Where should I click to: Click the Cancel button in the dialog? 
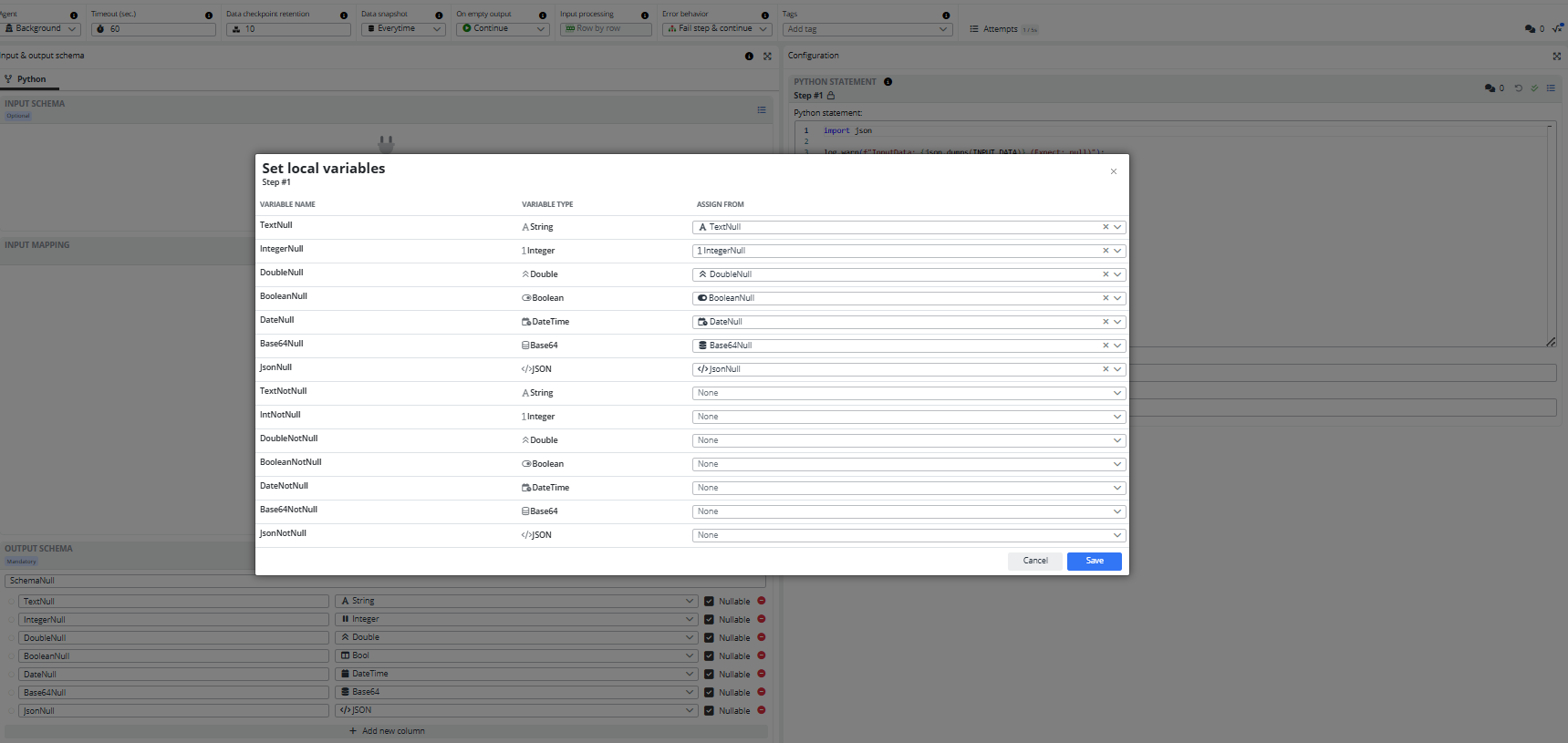tap(1034, 561)
